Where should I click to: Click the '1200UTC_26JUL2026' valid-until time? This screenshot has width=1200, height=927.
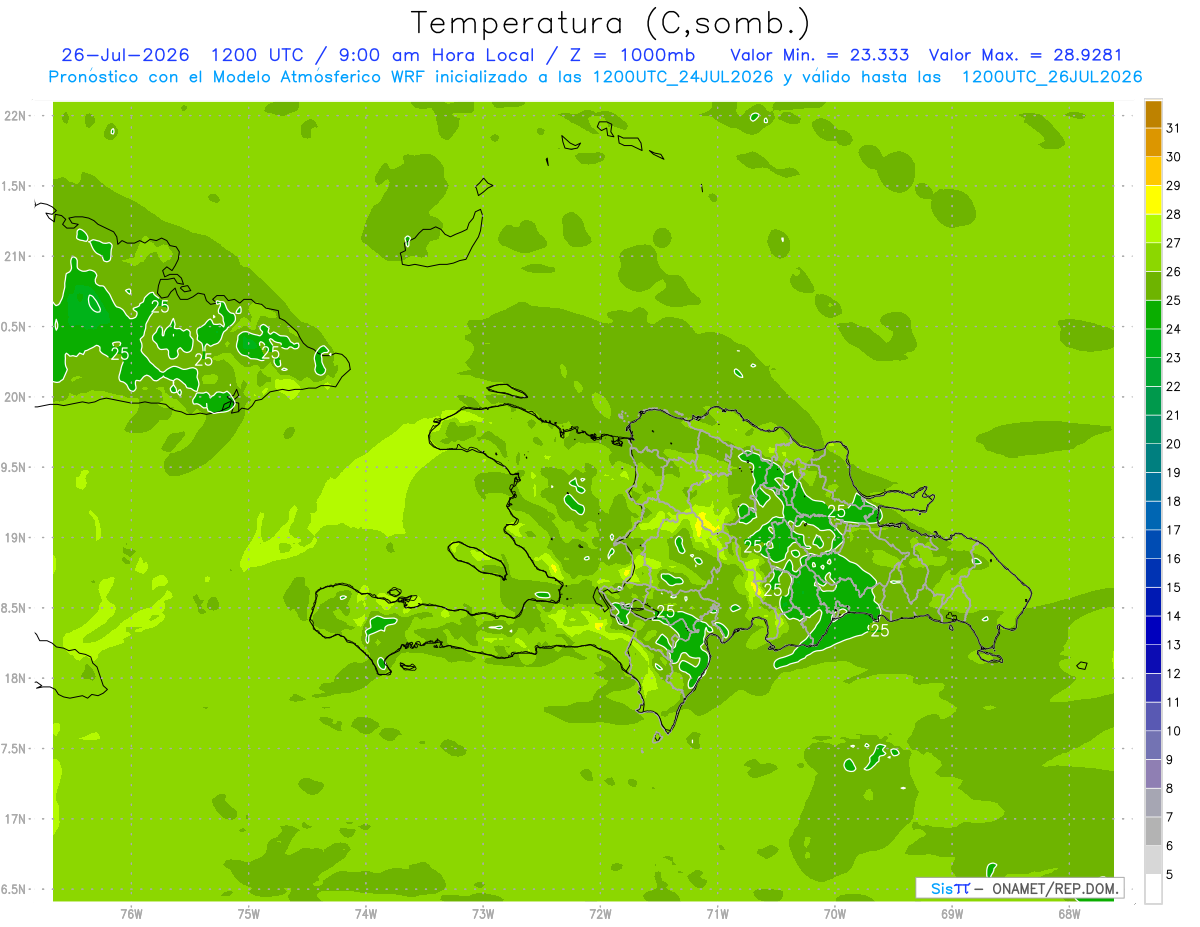coord(1051,77)
